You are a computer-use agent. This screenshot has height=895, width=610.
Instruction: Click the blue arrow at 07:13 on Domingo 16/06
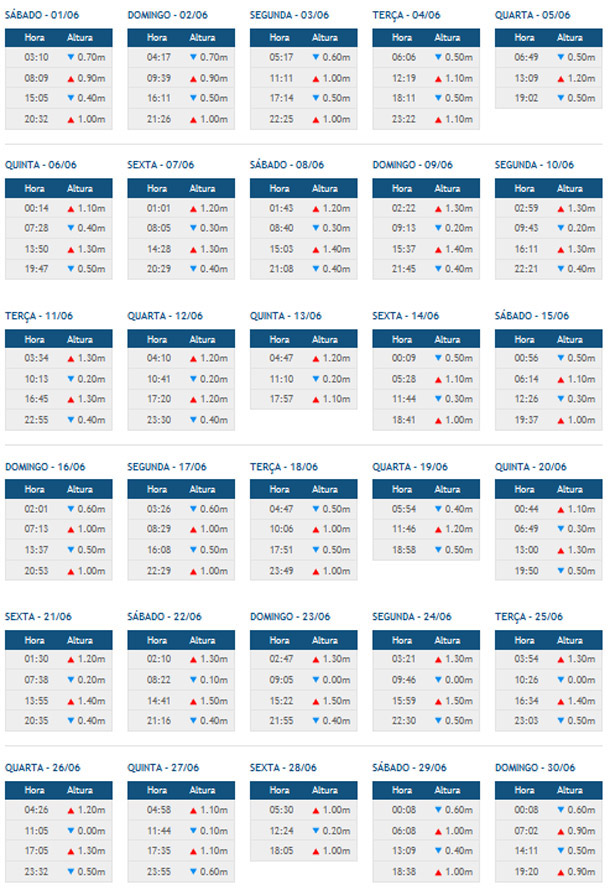coord(71,530)
